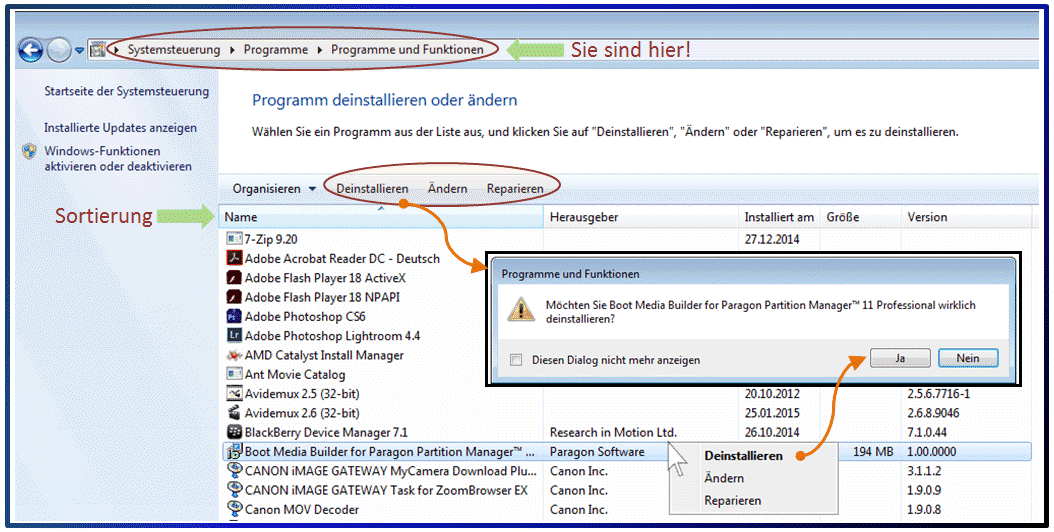This screenshot has width=1054, height=532.
Task: Open the Organisieren dropdown menu
Action: (274, 189)
